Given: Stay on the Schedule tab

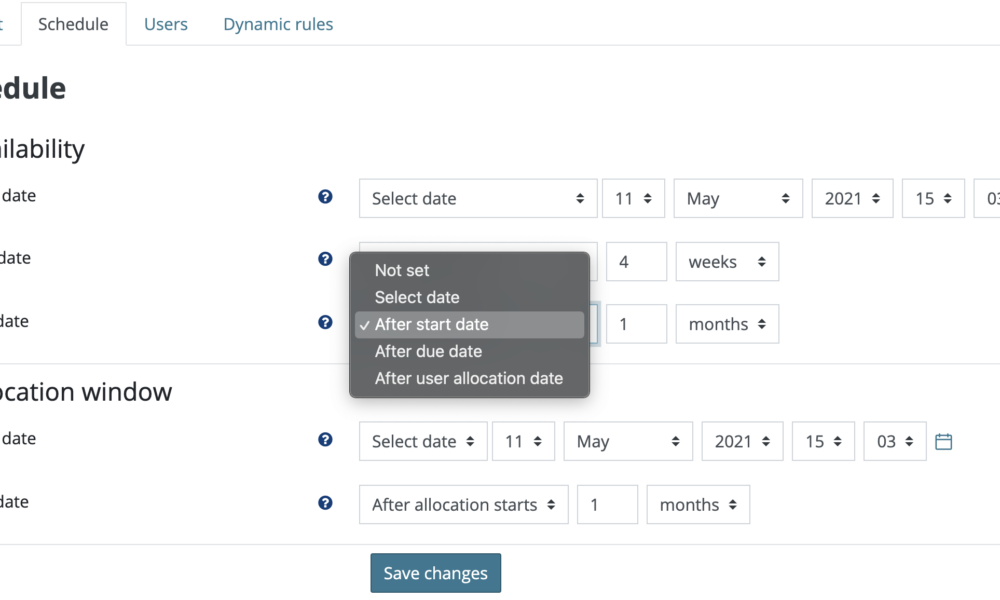Looking at the screenshot, I should coord(73,24).
